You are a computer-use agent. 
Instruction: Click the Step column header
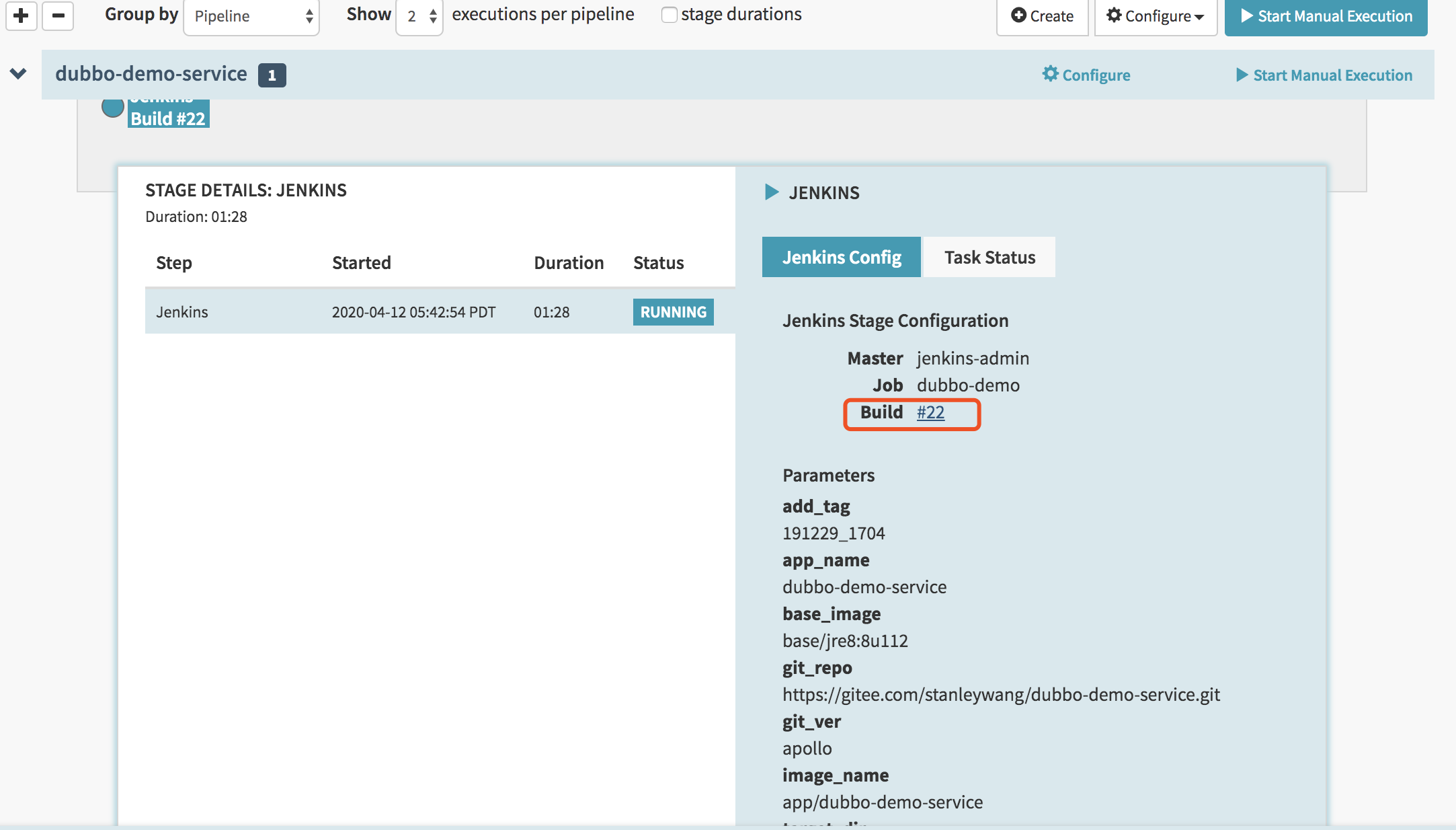pos(174,263)
